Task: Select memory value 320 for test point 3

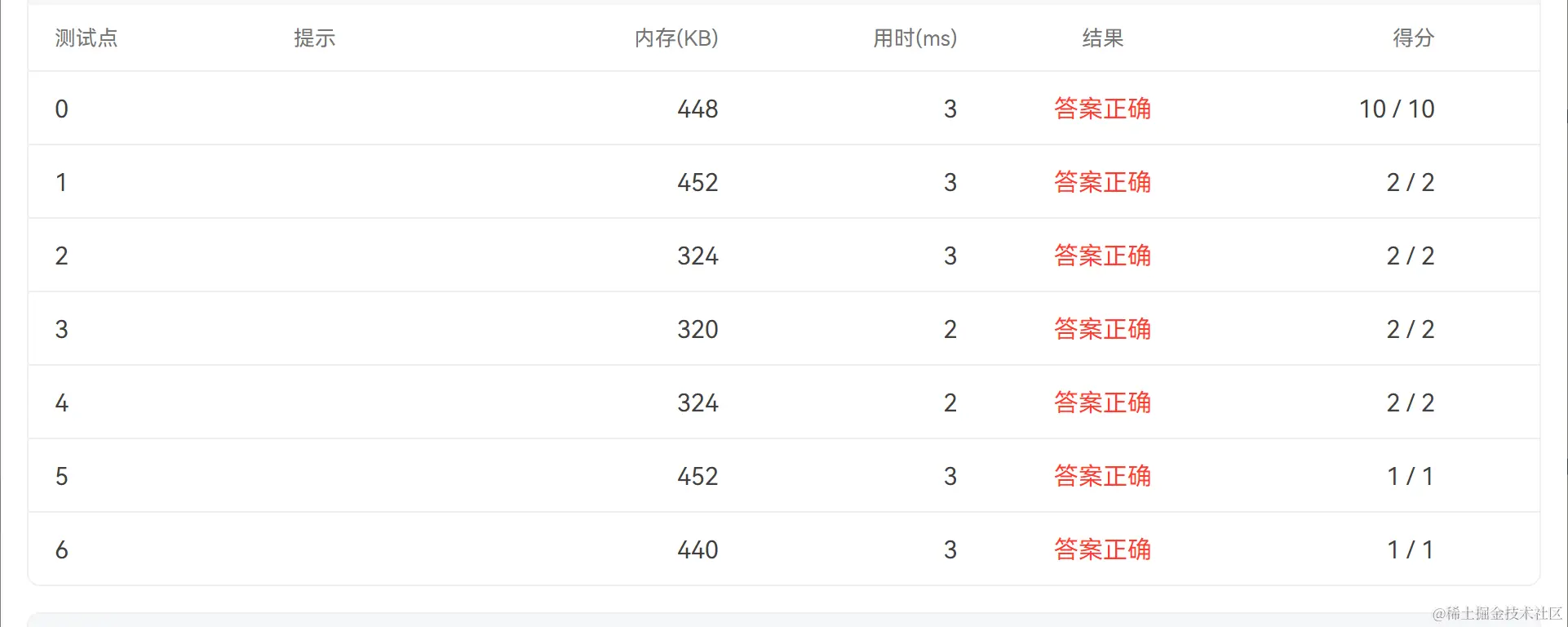Action: (x=698, y=329)
